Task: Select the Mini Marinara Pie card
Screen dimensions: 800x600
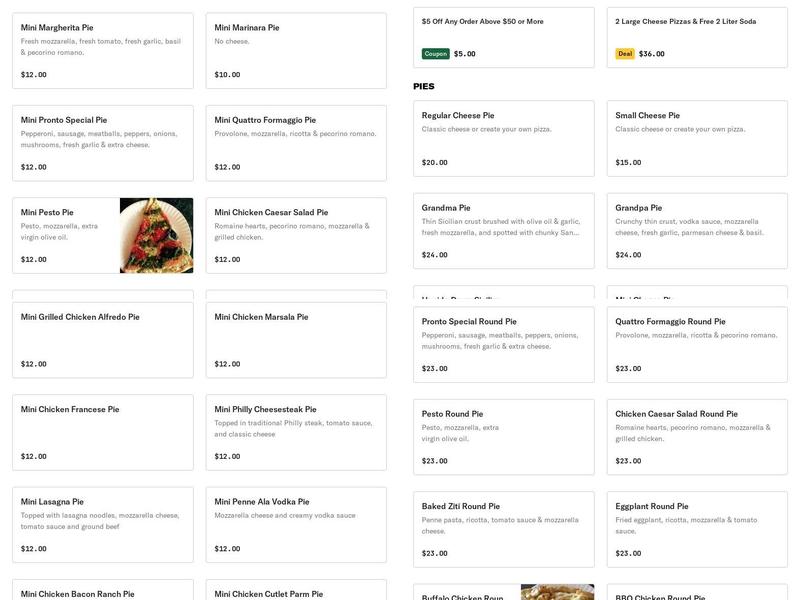Action: pyautogui.click(x=296, y=50)
